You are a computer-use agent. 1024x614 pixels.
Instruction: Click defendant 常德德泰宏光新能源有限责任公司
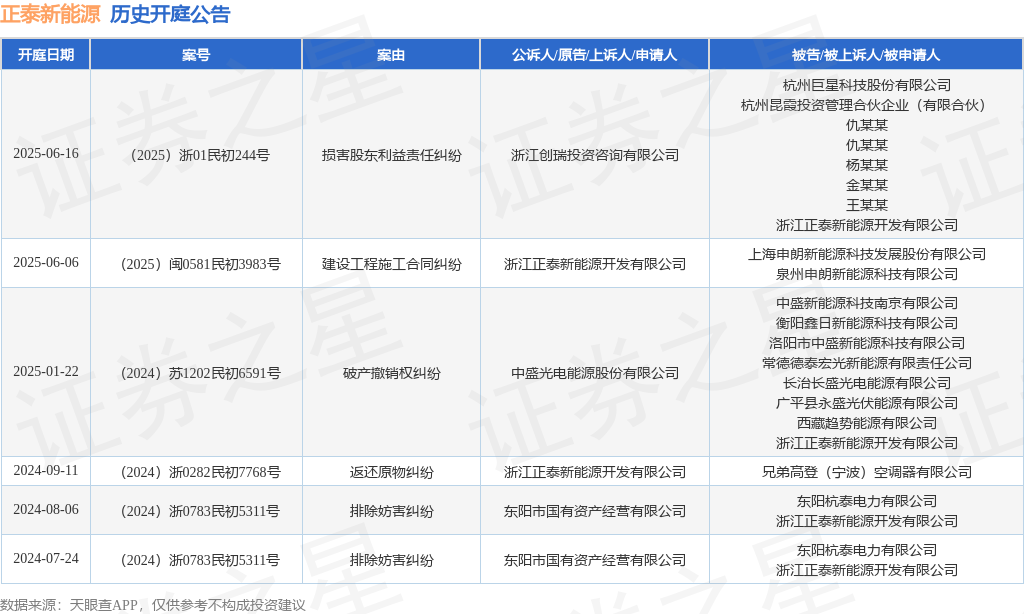pyautogui.click(x=867, y=363)
